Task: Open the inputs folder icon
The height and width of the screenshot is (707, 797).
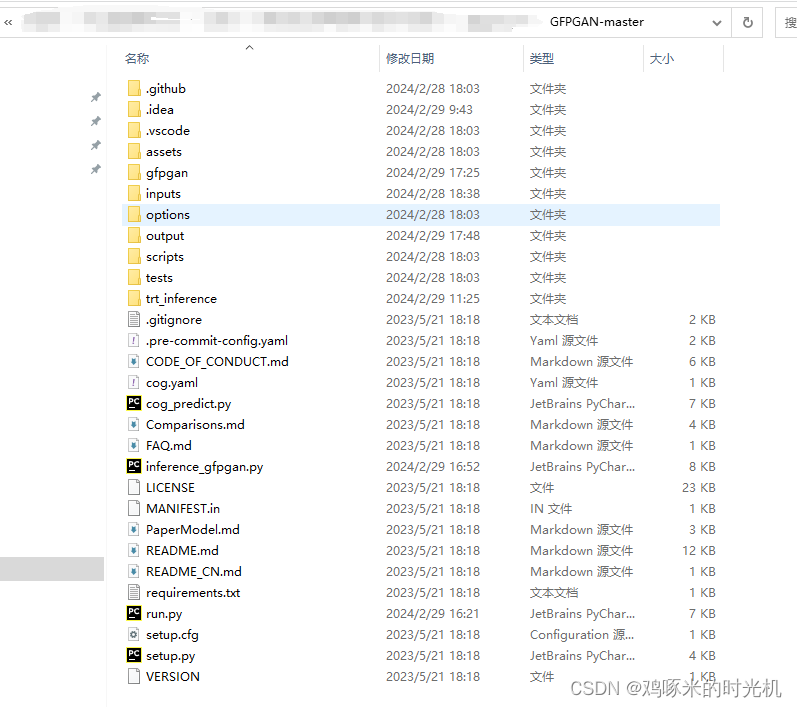Action: tap(134, 194)
